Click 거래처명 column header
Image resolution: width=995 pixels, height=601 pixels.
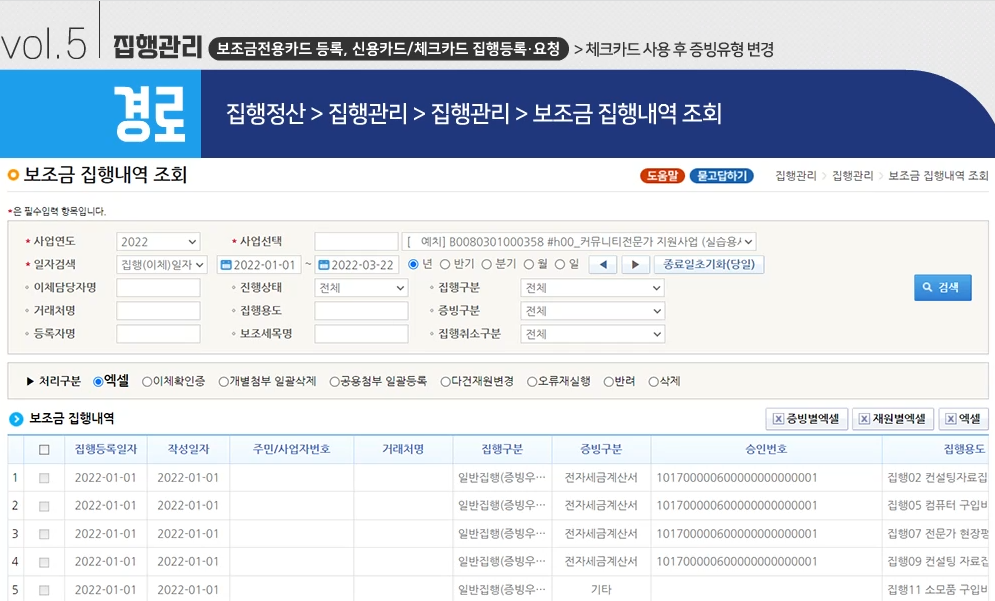click(403, 449)
